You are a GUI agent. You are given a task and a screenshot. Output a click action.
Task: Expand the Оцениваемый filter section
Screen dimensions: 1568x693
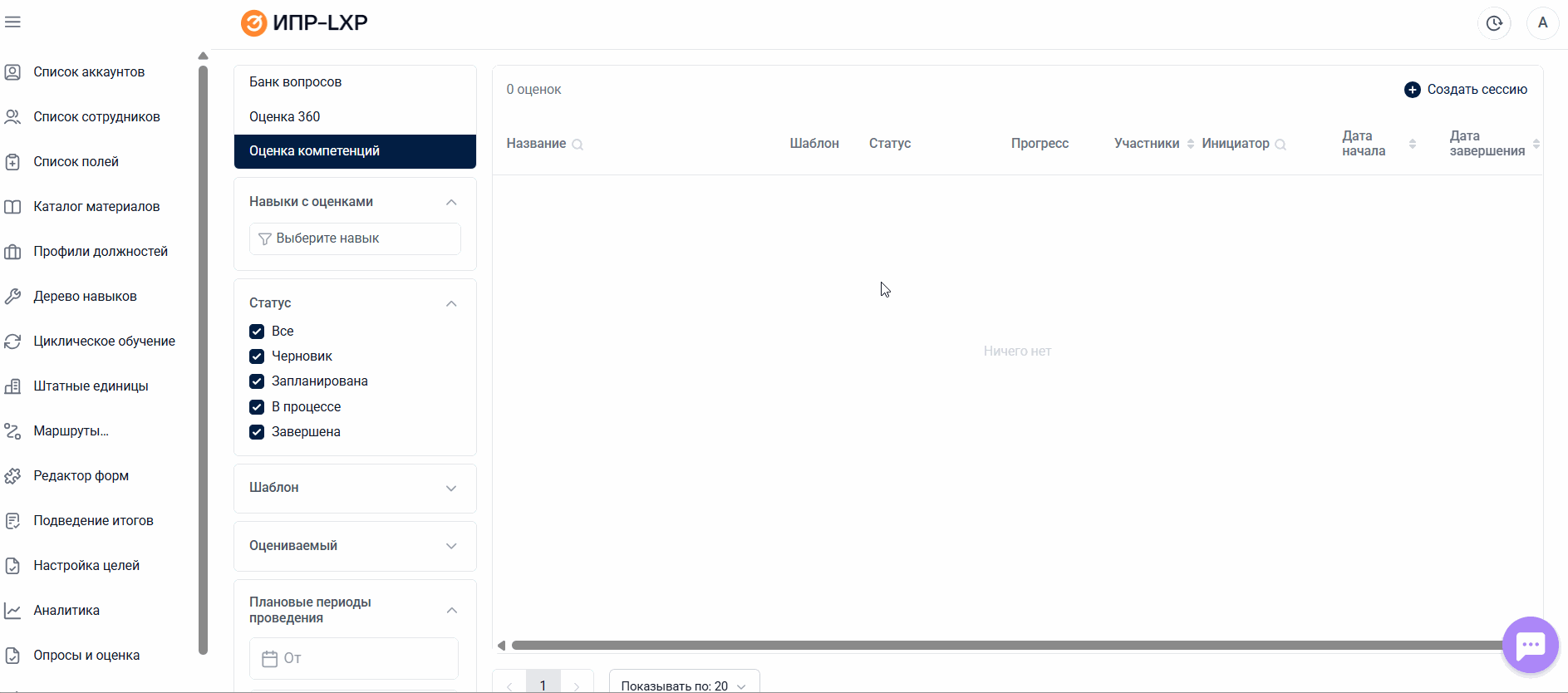[x=451, y=546]
